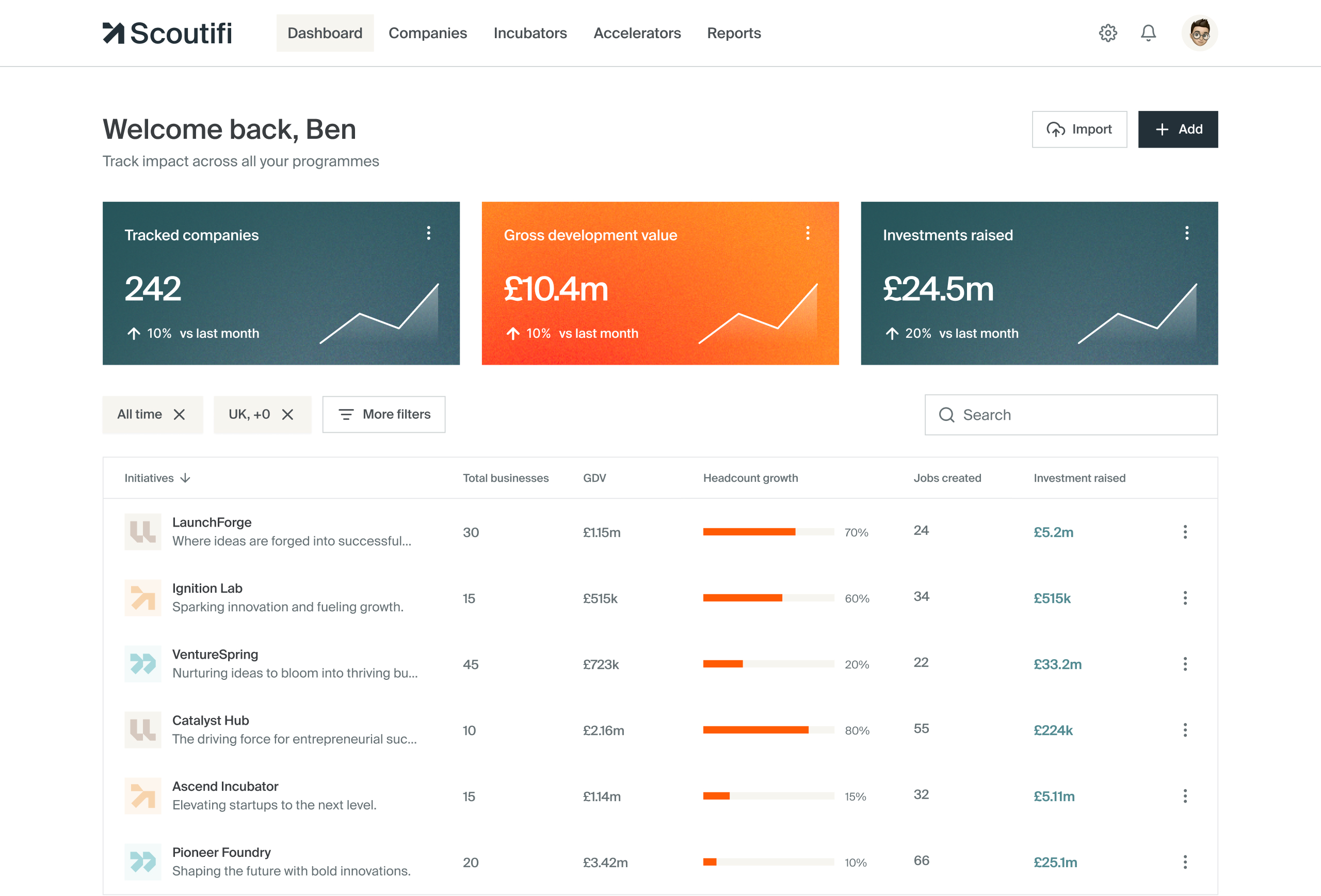This screenshot has height=896, width=1321.
Task: Expand the More filters options
Action: pos(384,415)
